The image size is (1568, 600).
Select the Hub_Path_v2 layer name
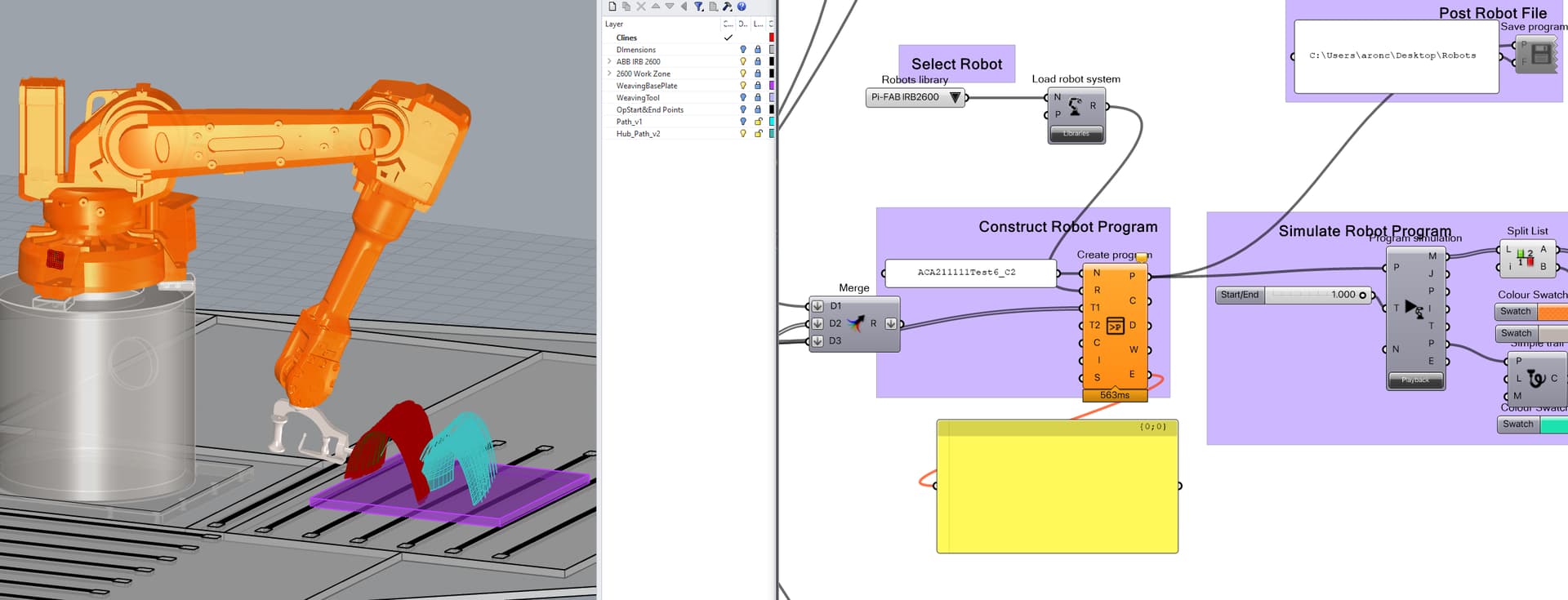pos(638,134)
